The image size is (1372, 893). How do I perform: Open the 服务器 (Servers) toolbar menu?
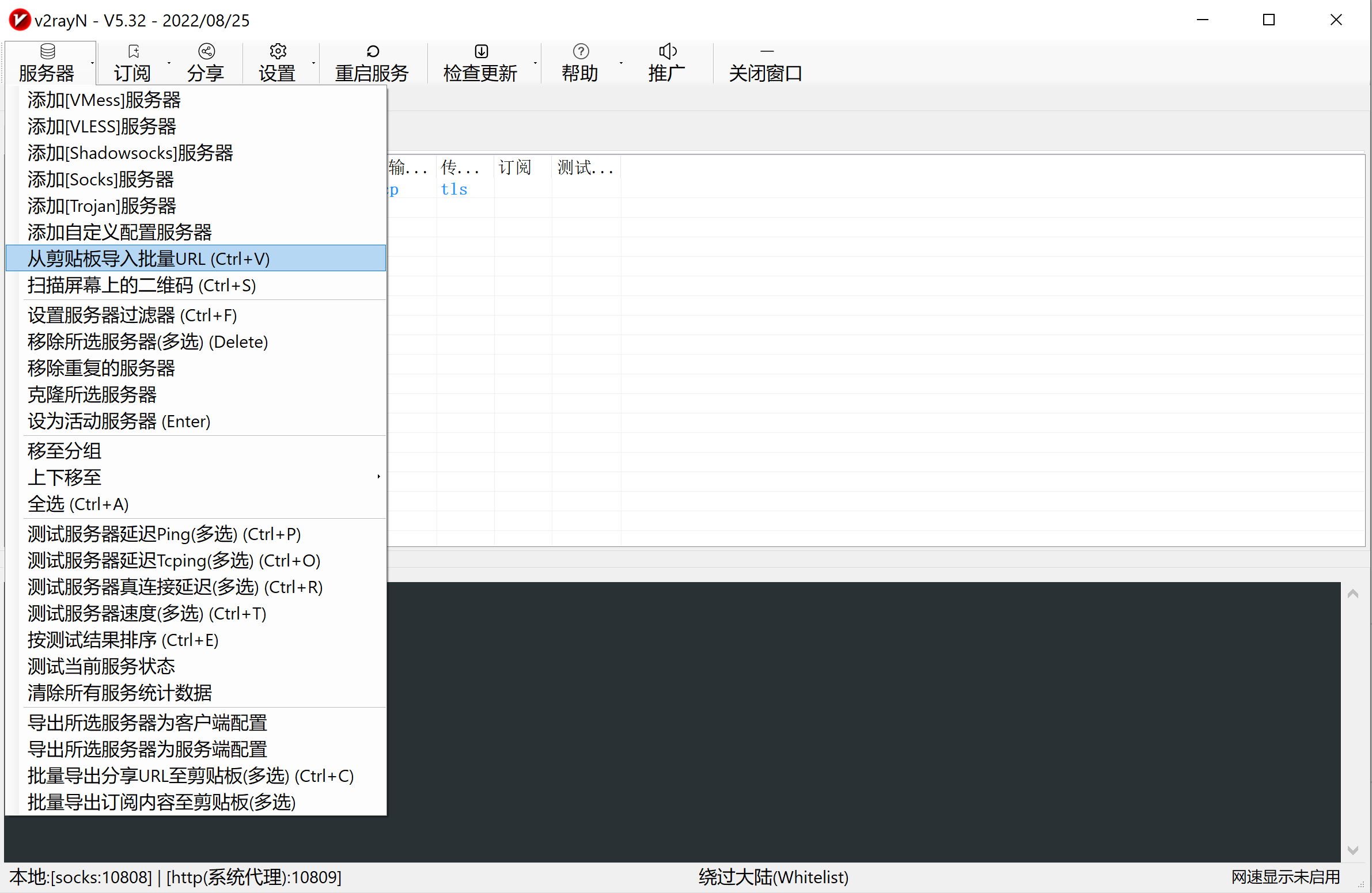click(x=47, y=63)
